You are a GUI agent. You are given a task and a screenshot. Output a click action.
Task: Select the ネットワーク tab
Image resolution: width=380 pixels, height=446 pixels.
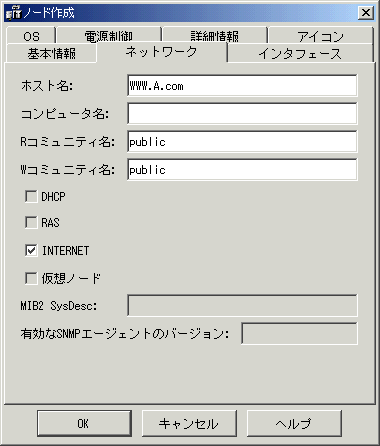tap(162, 52)
